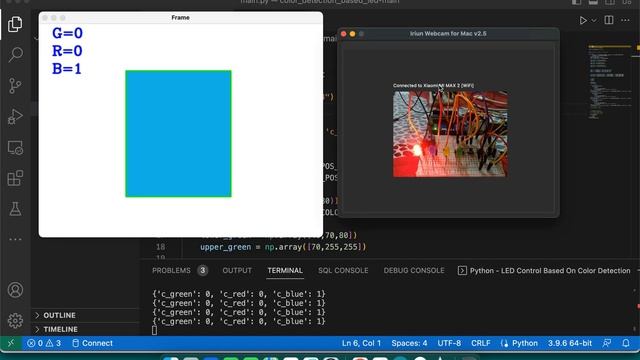This screenshot has width=640, height=360.
Task: Change file encoding UTF-8
Action: 449,343
